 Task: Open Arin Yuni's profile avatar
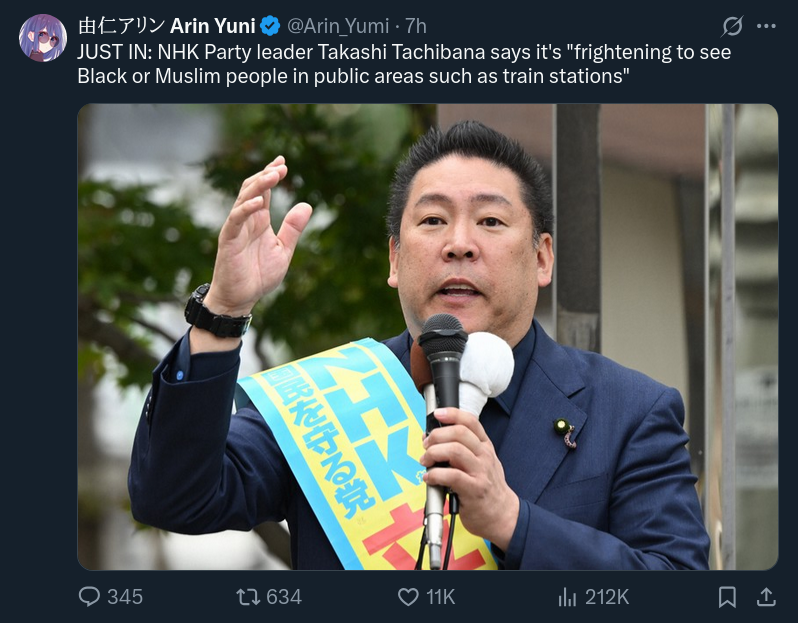43,38
